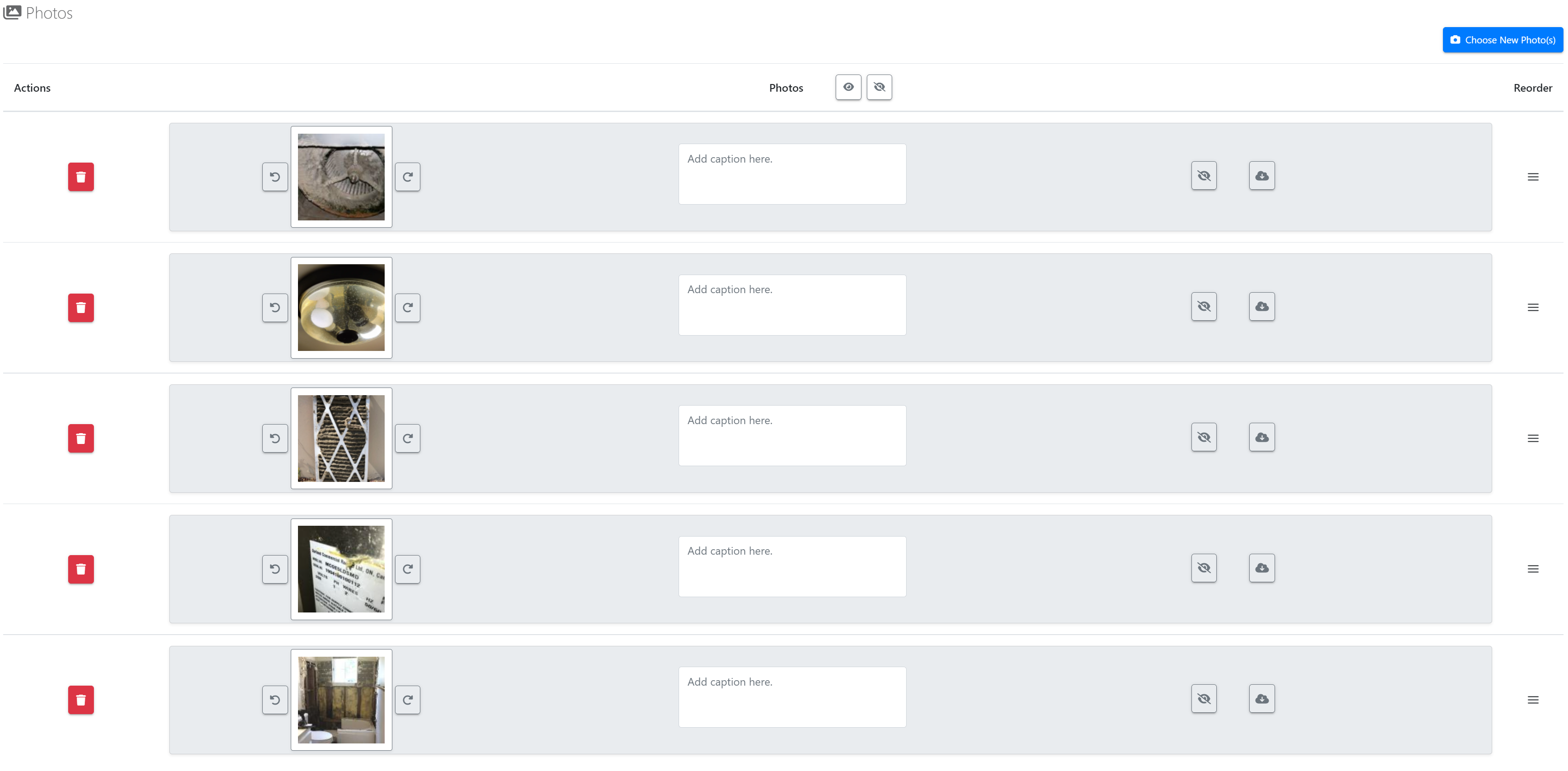This screenshot has width=1568, height=771.
Task: Click caption field for the equipment label photo
Action: point(792,566)
